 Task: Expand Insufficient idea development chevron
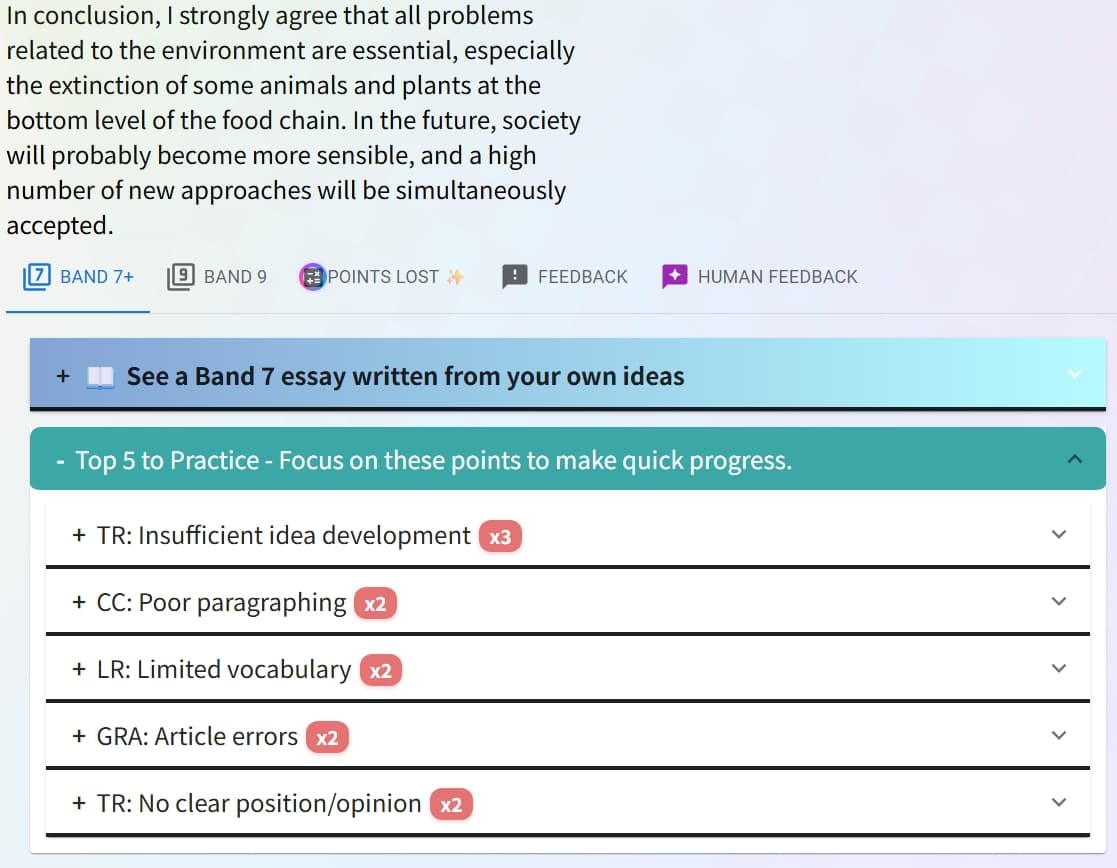click(1059, 535)
